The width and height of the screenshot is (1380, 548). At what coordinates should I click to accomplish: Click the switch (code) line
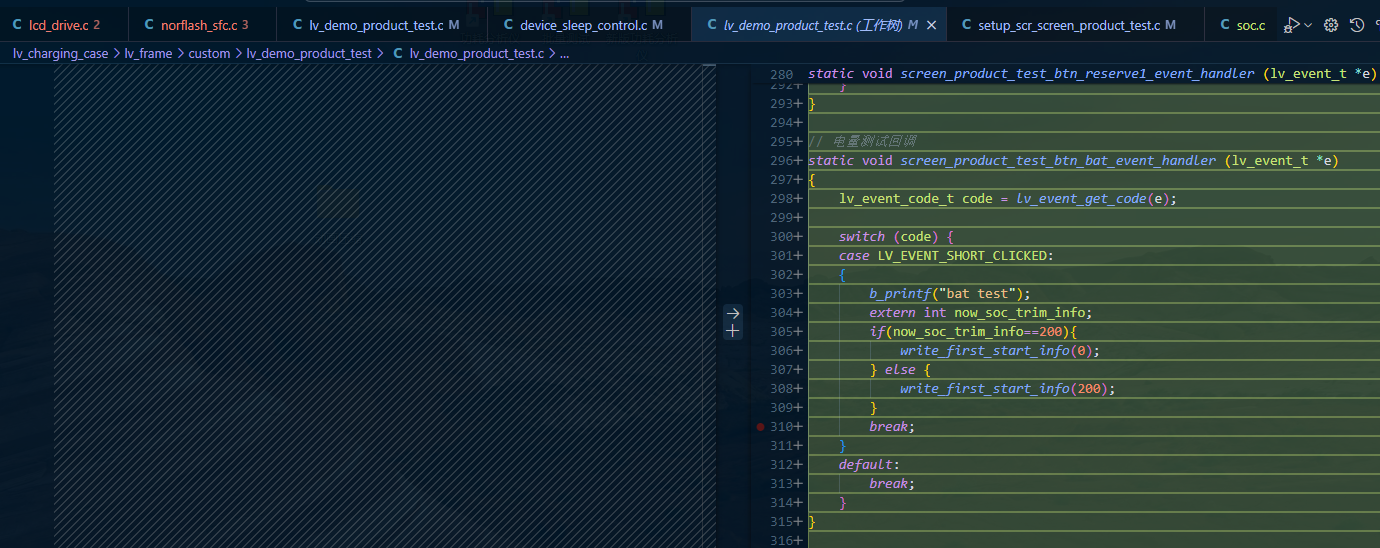(896, 237)
